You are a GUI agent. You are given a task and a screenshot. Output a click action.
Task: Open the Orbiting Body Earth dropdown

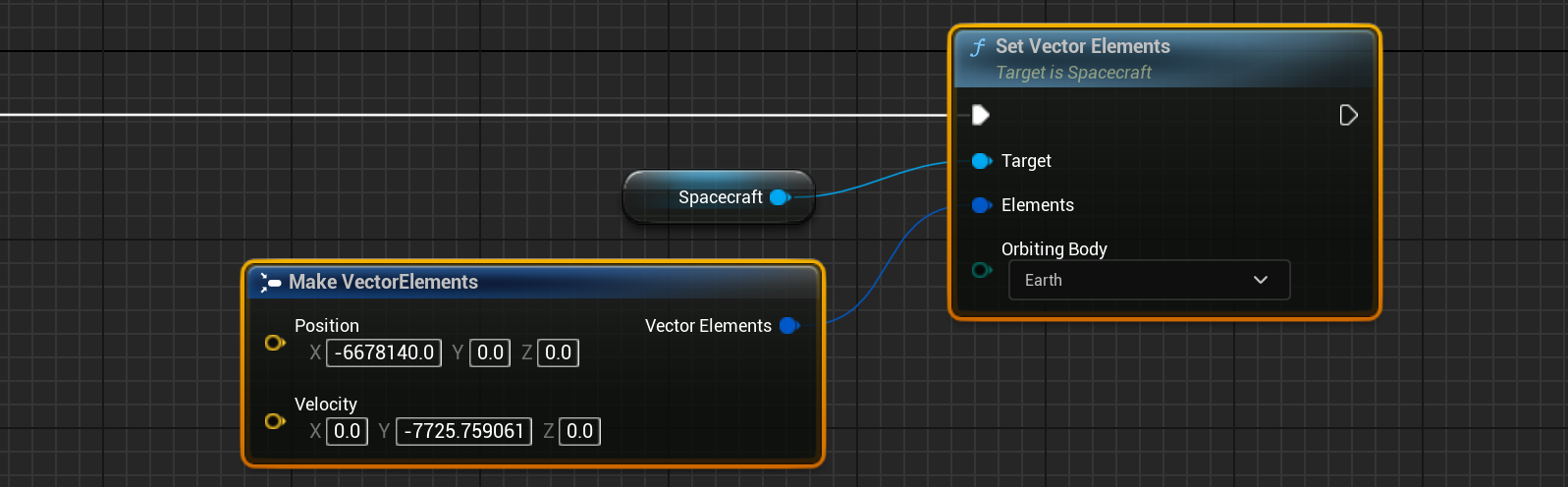[1149, 280]
